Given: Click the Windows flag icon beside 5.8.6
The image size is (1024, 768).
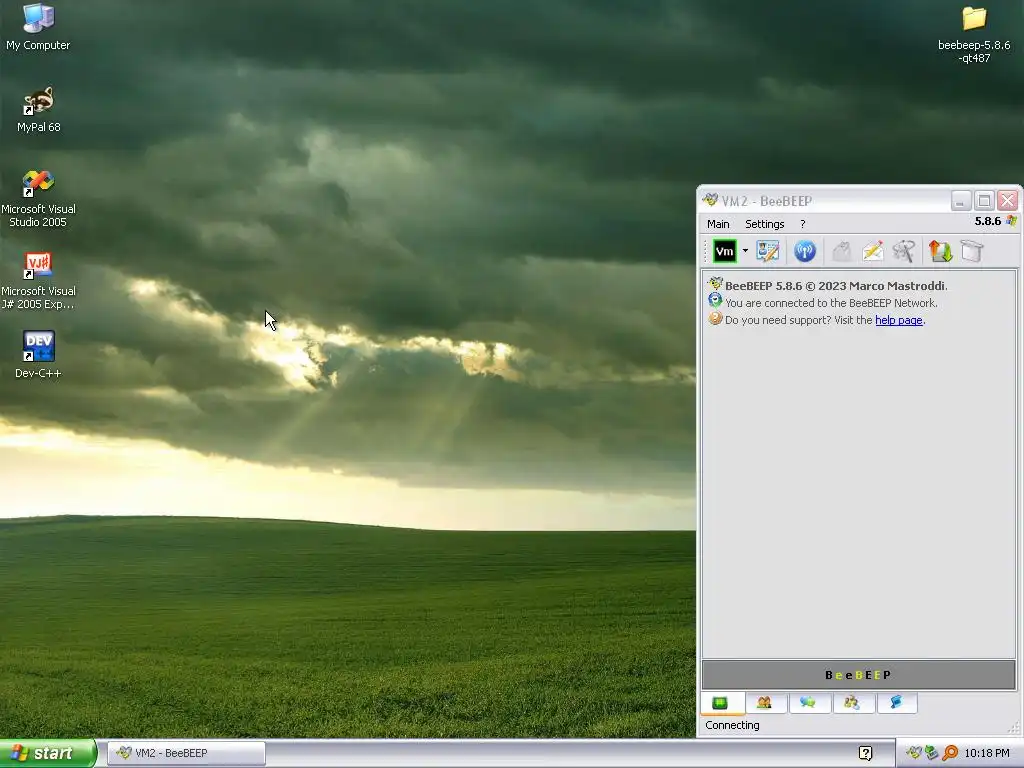Looking at the screenshot, I should (x=1012, y=221).
